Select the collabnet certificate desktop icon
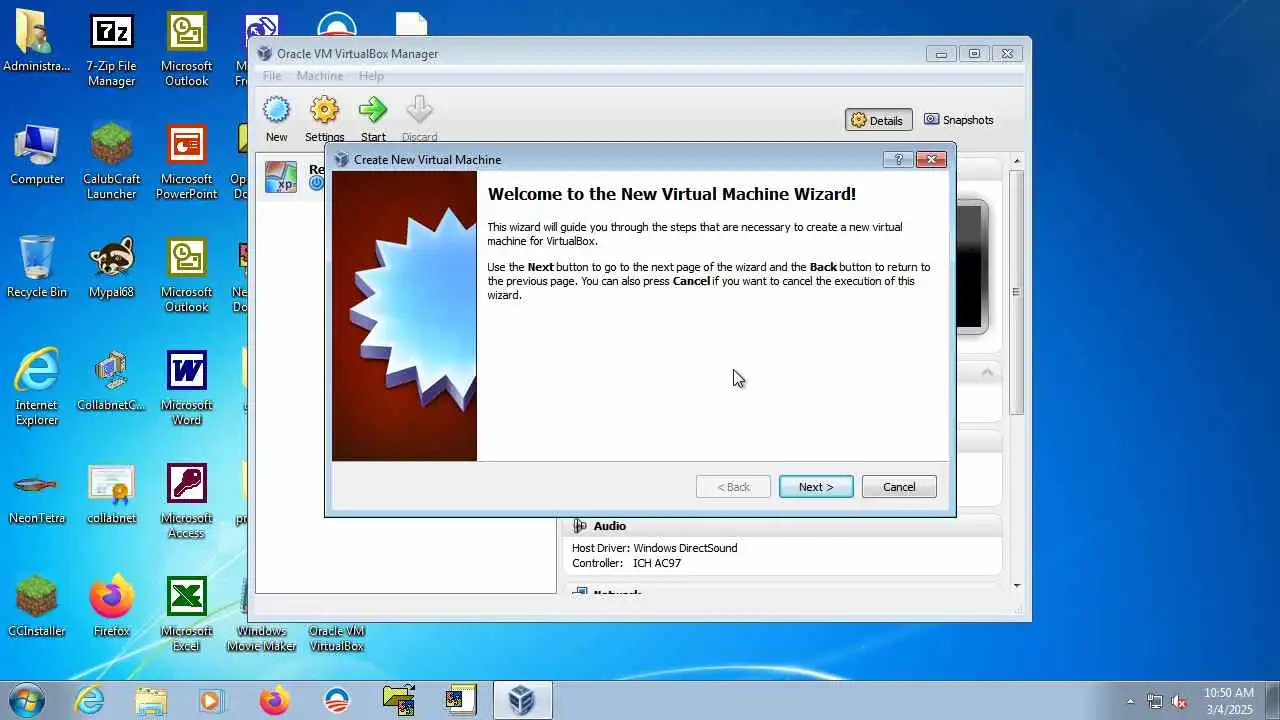The width and height of the screenshot is (1280, 720). 111,494
